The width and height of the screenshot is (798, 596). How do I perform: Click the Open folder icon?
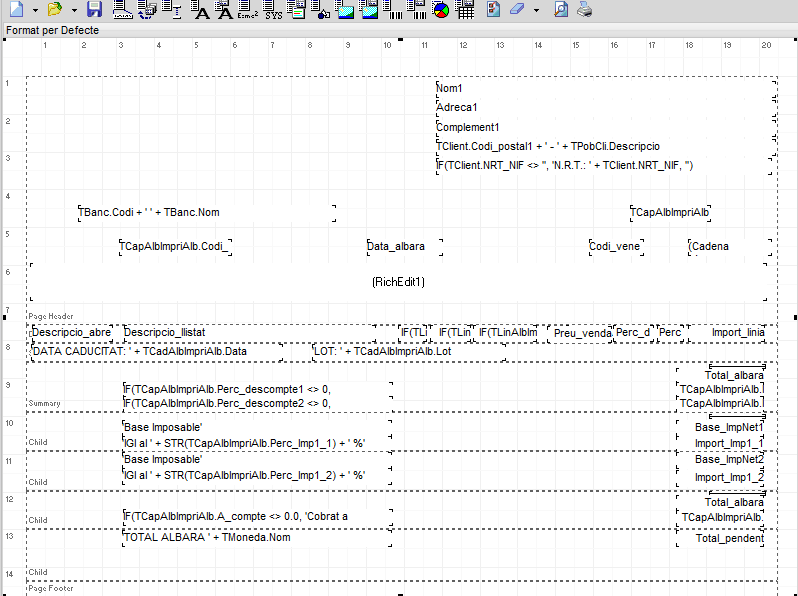[x=55, y=9]
